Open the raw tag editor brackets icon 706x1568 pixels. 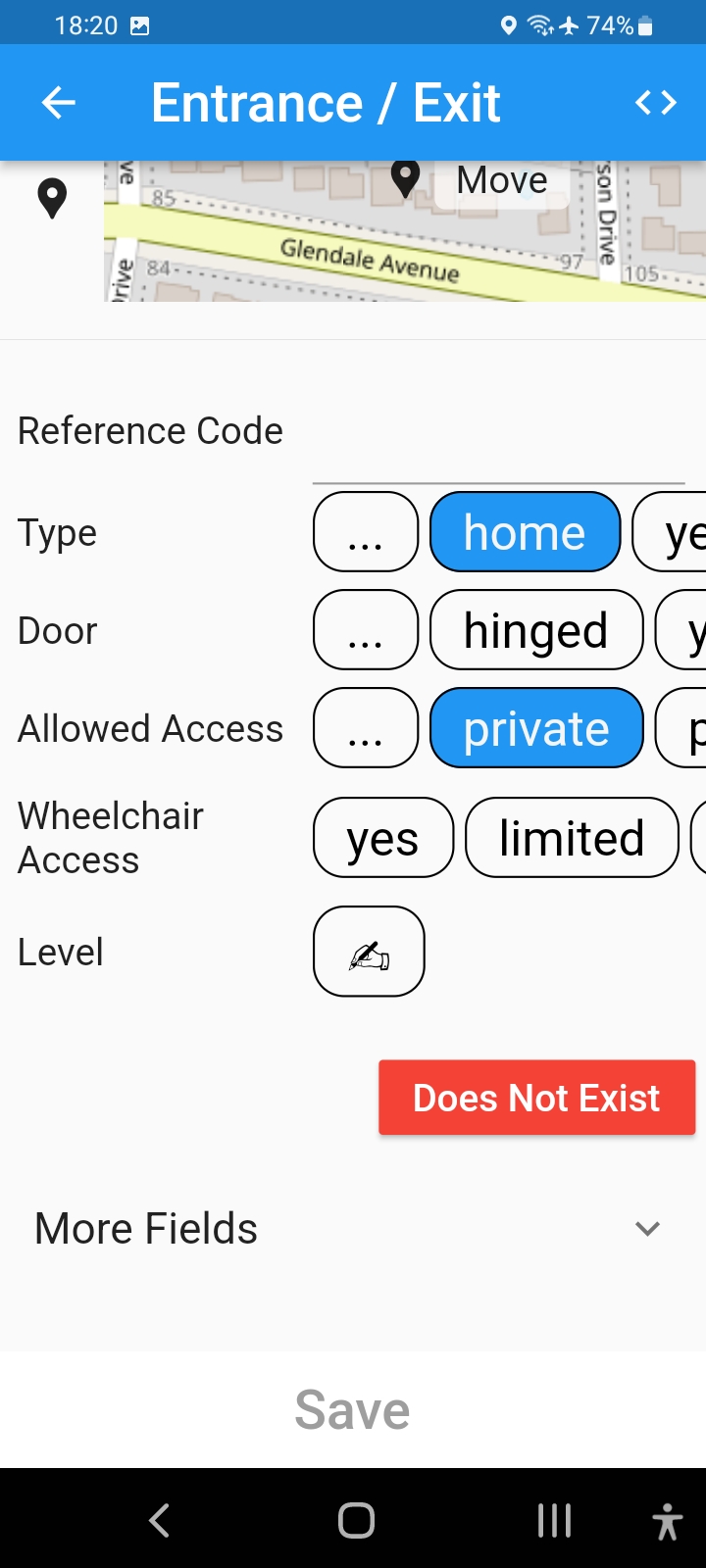pyautogui.click(x=655, y=101)
